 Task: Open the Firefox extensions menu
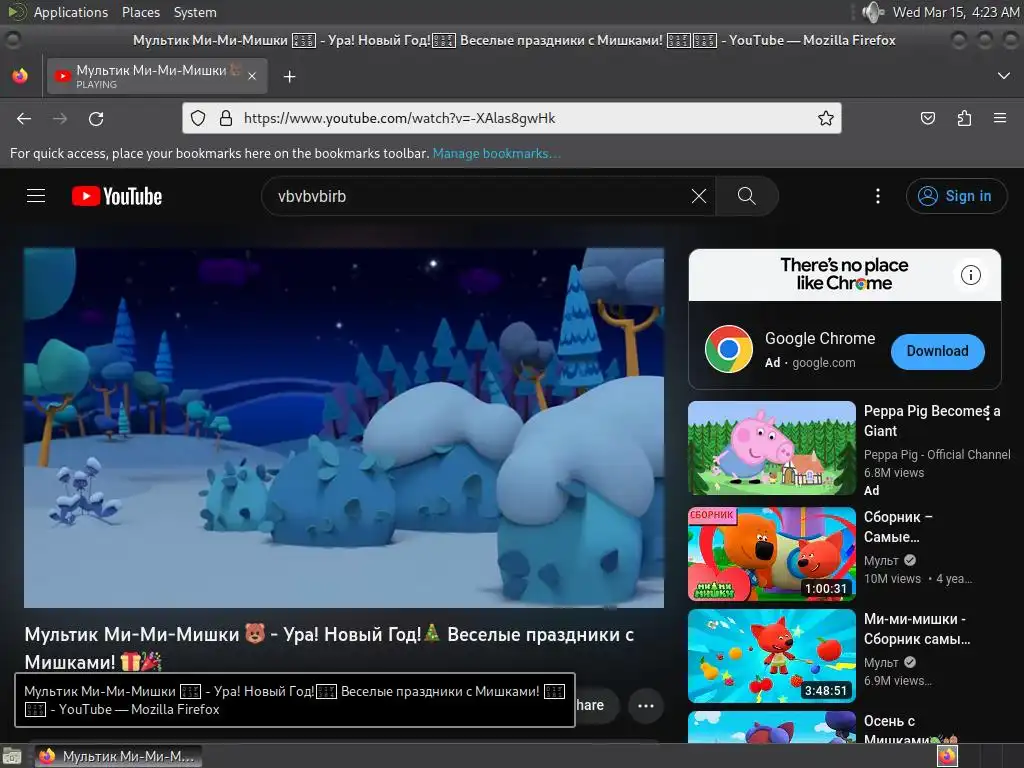[964, 118]
